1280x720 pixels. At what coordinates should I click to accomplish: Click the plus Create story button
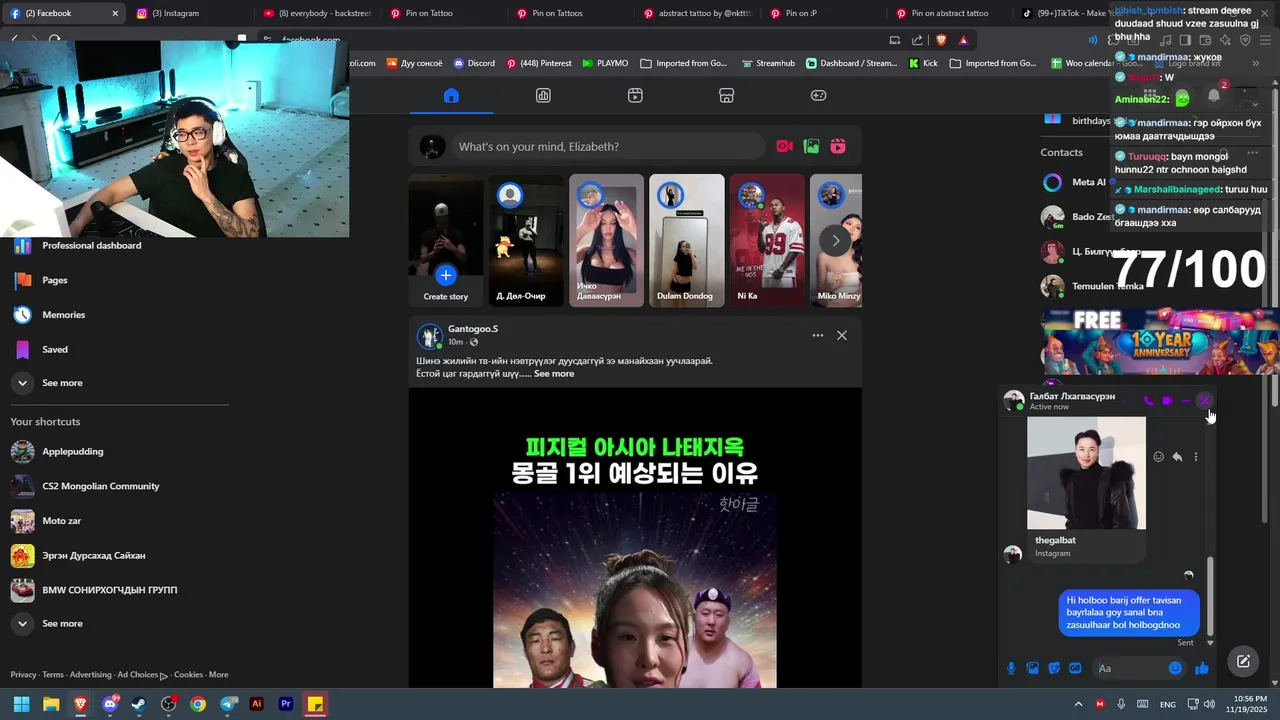446,275
